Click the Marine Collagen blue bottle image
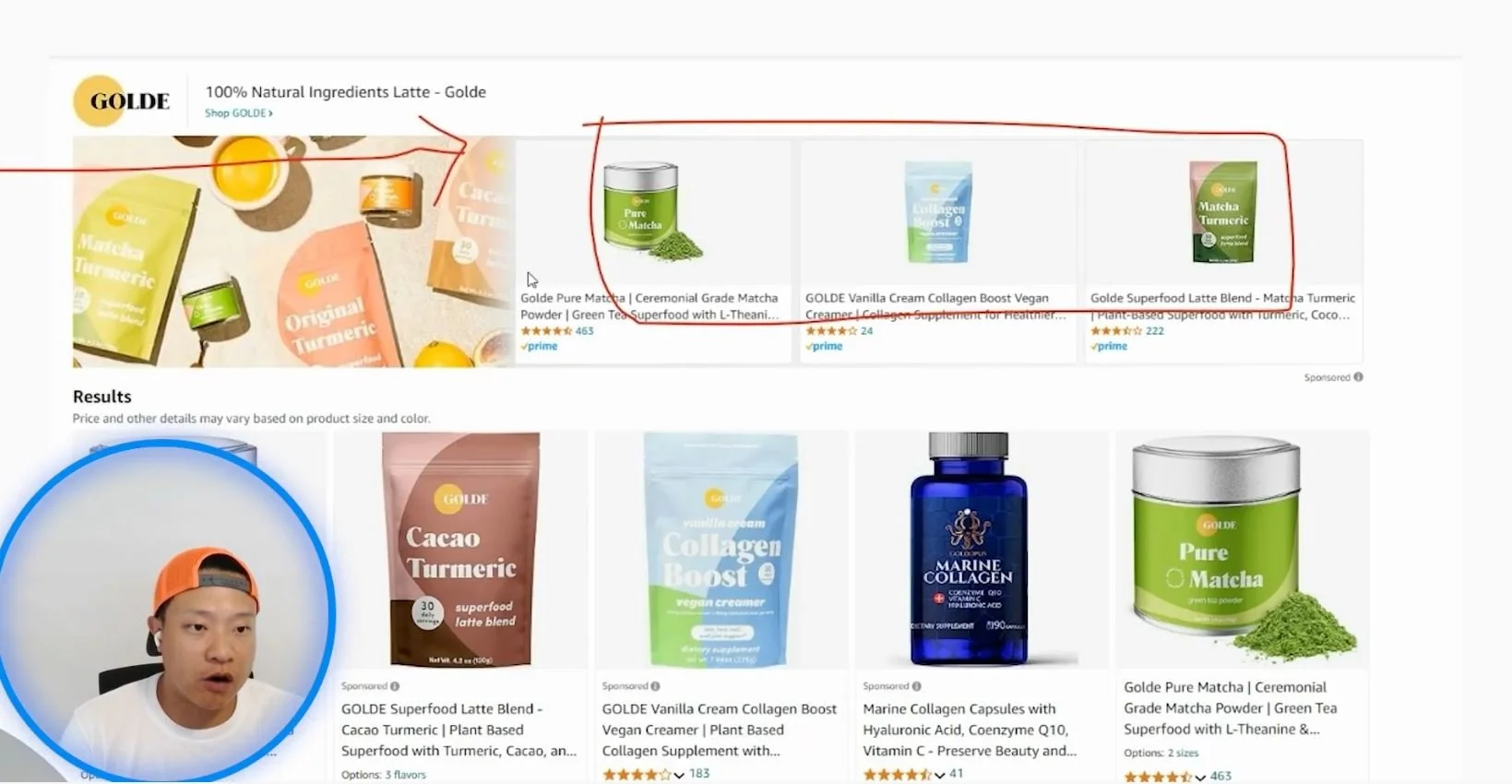Image resolution: width=1512 pixels, height=784 pixels. pos(969,549)
